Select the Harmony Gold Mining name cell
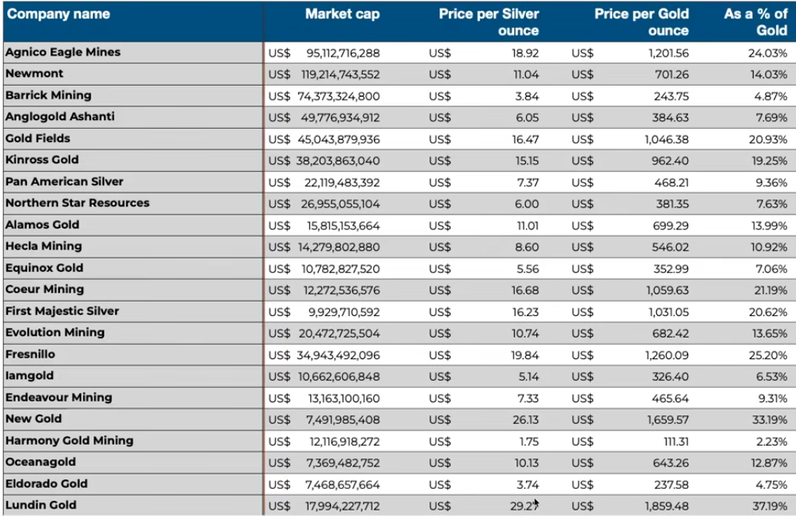This screenshot has width=796, height=516. pyautogui.click(x=69, y=441)
